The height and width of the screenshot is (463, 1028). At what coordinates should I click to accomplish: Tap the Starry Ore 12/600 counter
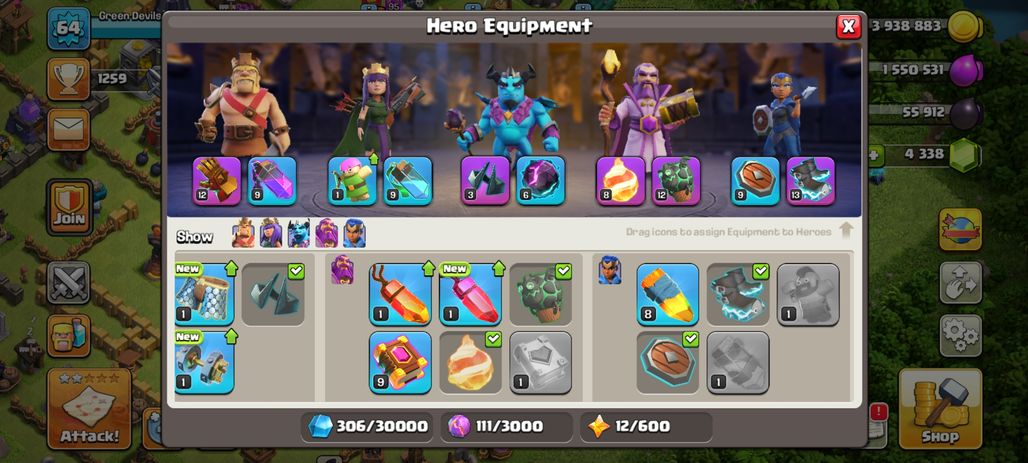646,427
